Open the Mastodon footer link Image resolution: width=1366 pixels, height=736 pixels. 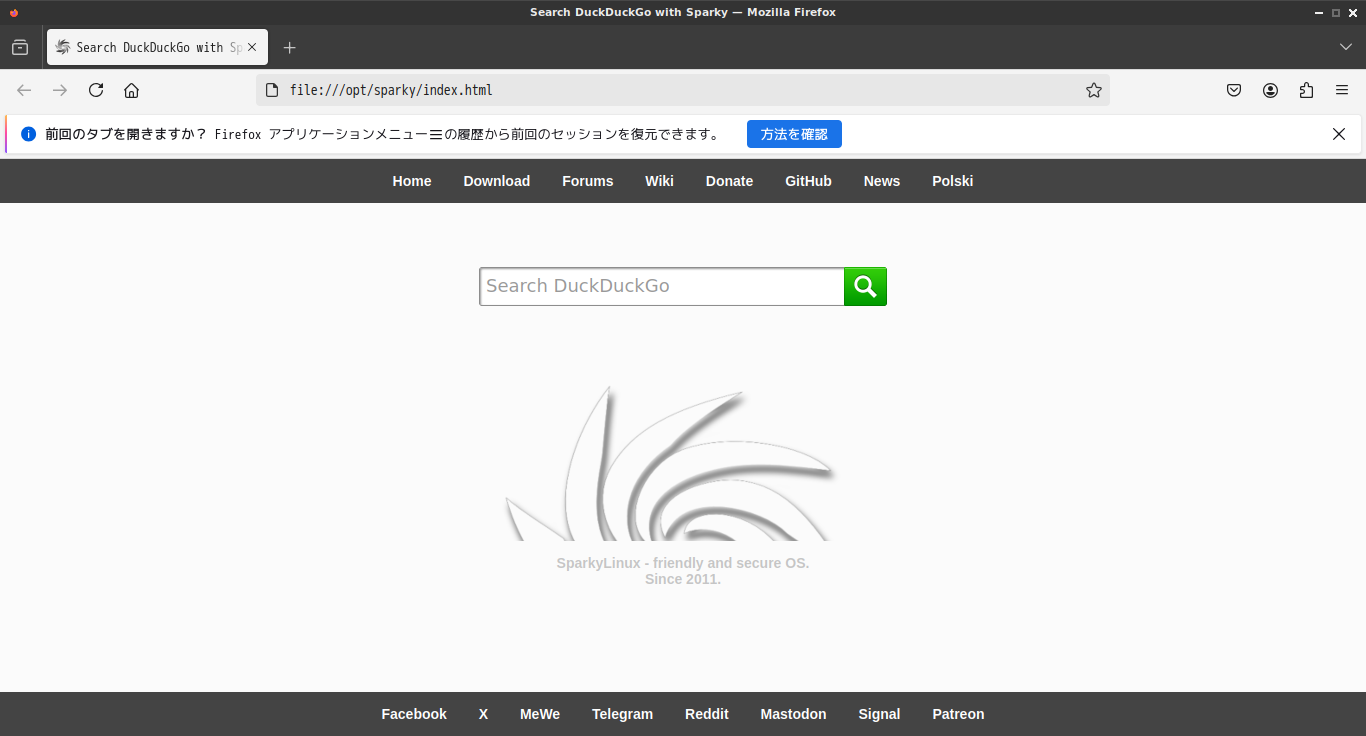tap(793, 714)
